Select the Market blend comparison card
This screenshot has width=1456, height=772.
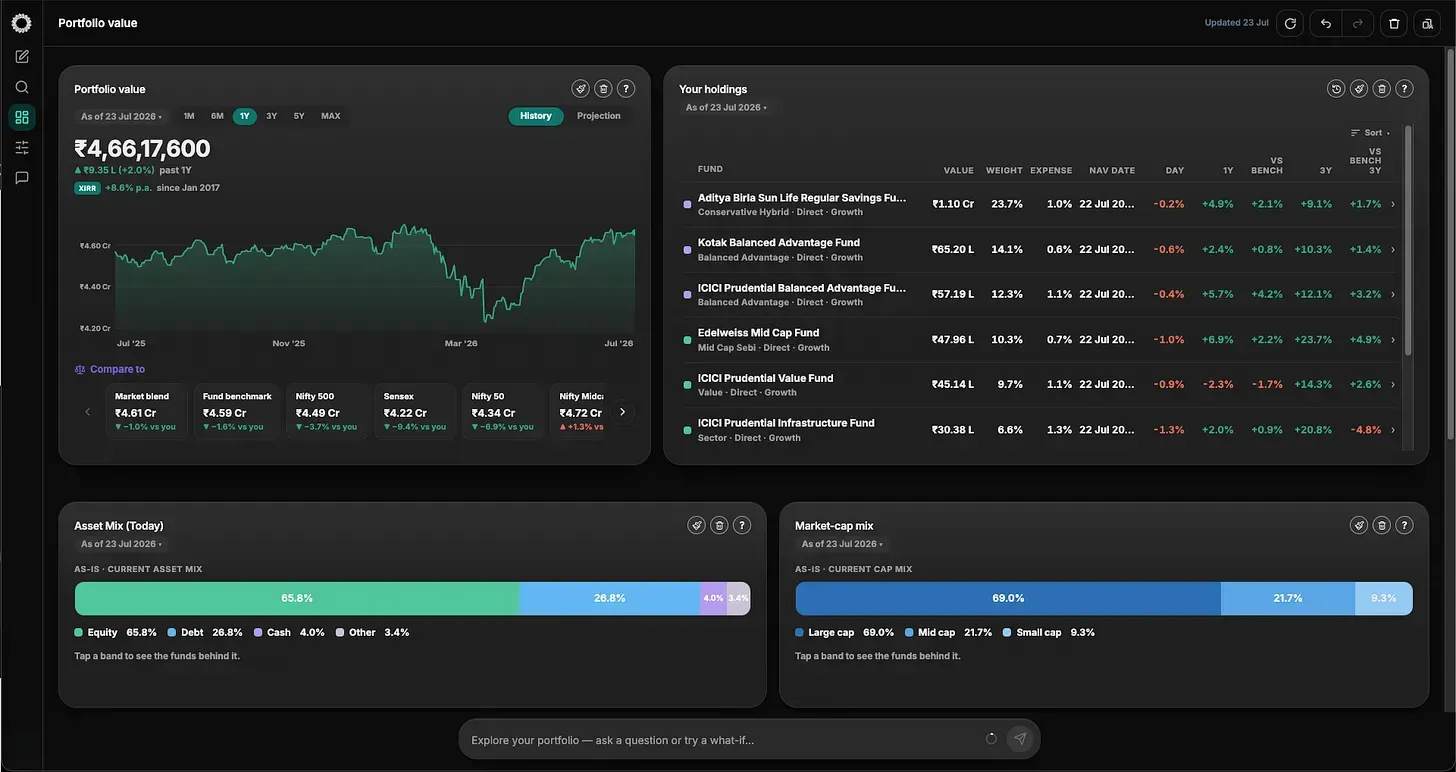[148, 411]
